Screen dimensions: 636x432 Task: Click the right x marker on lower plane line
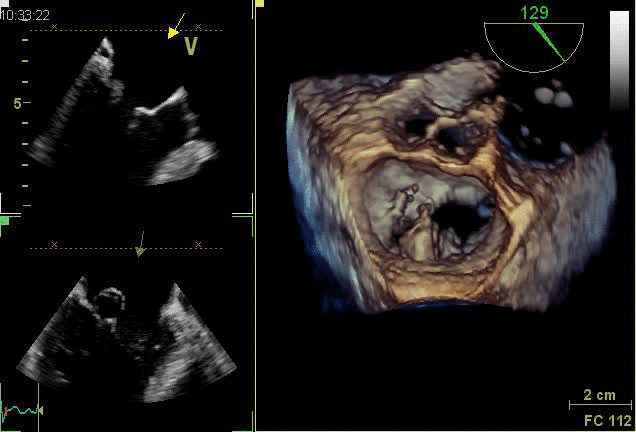click(x=198, y=245)
